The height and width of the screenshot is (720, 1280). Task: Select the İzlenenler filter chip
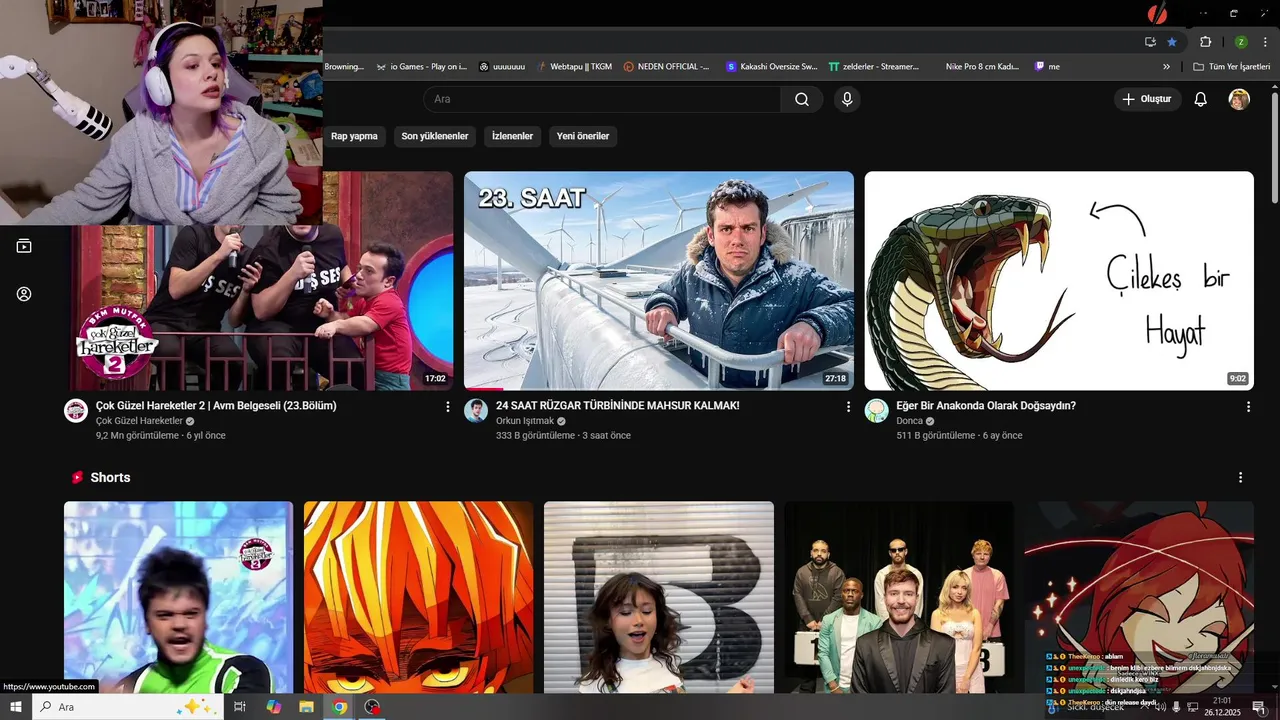(512, 136)
